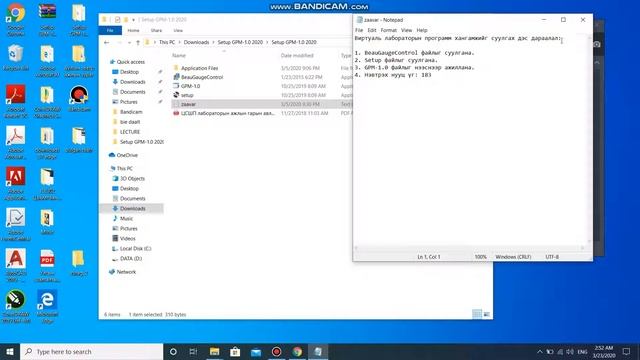Expand breadcrumb arrow after Downloads

(213, 42)
